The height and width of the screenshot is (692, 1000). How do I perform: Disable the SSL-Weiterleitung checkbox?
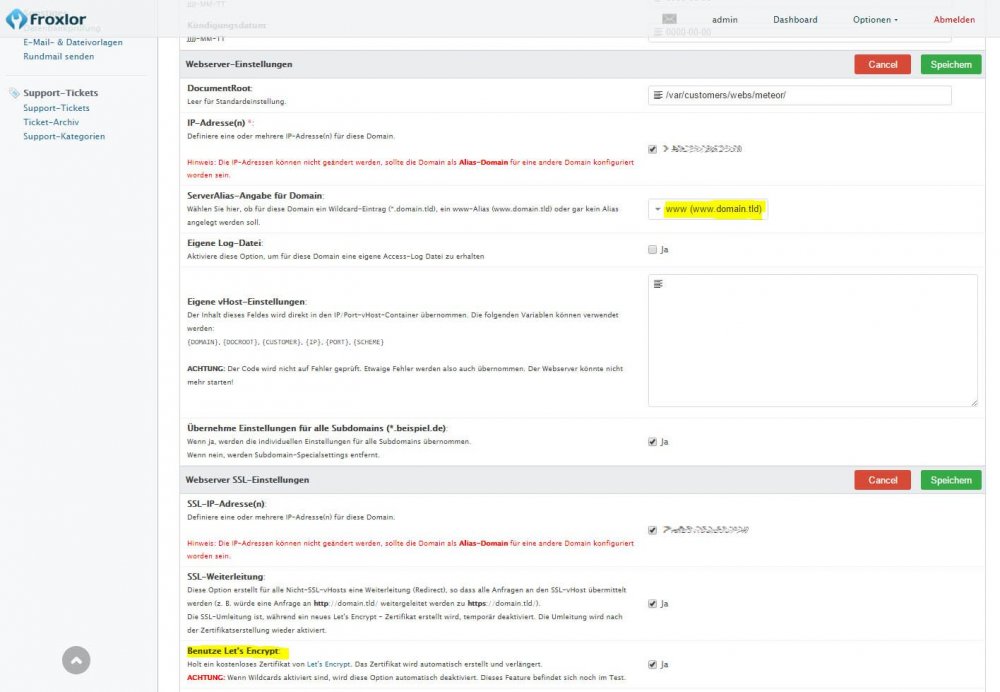[652, 603]
